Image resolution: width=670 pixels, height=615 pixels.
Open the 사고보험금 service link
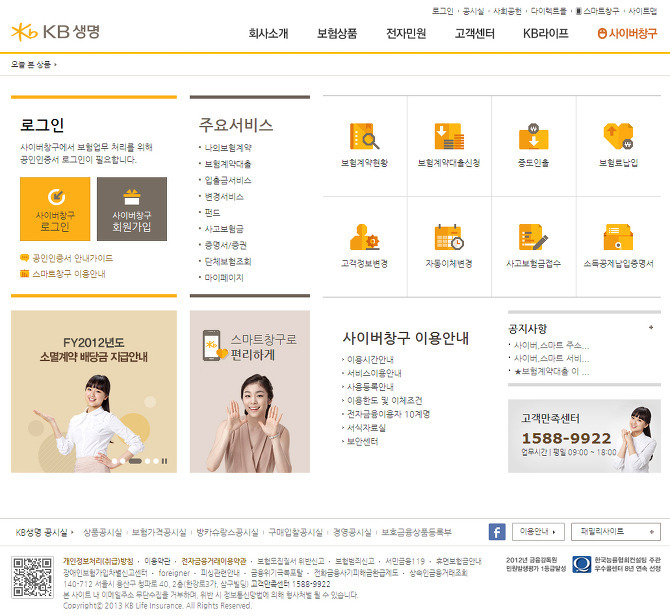point(224,229)
